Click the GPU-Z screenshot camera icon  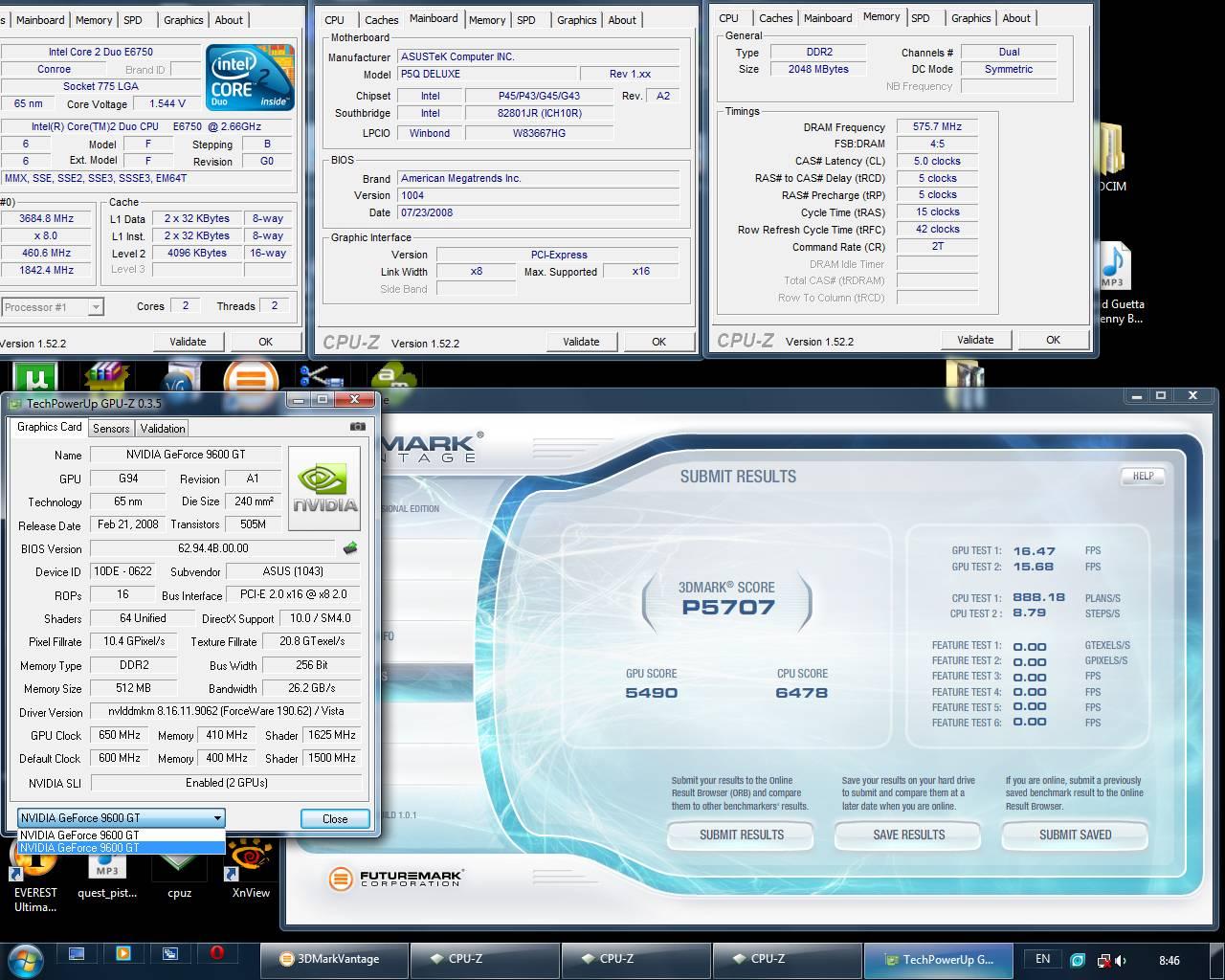357,427
